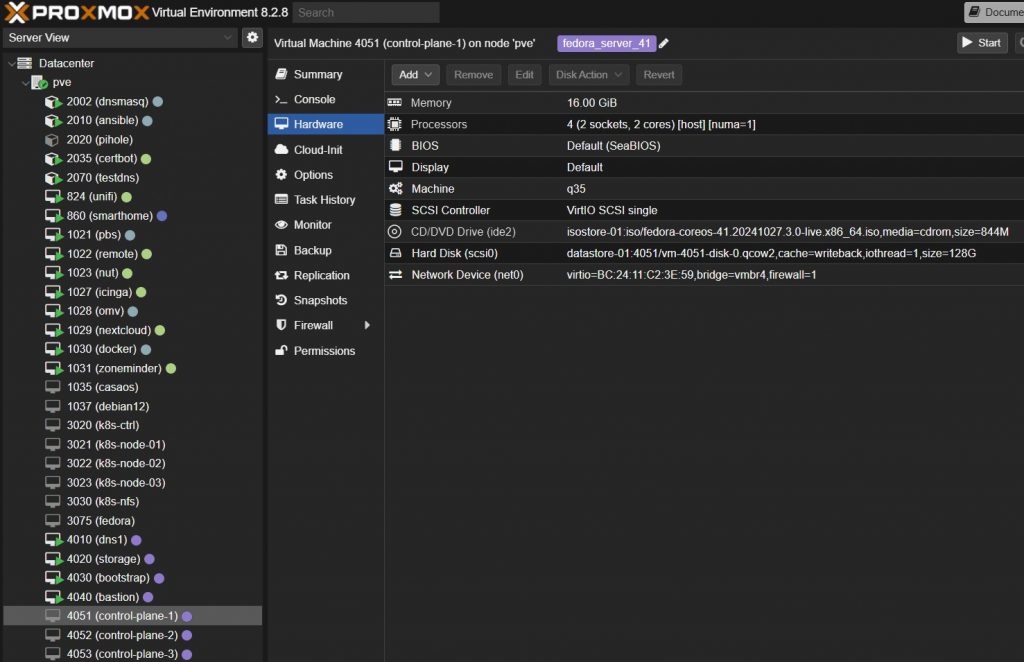The image size is (1024, 662).
Task: Click the Network Device (net0) arrows icon
Action: click(x=395, y=275)
